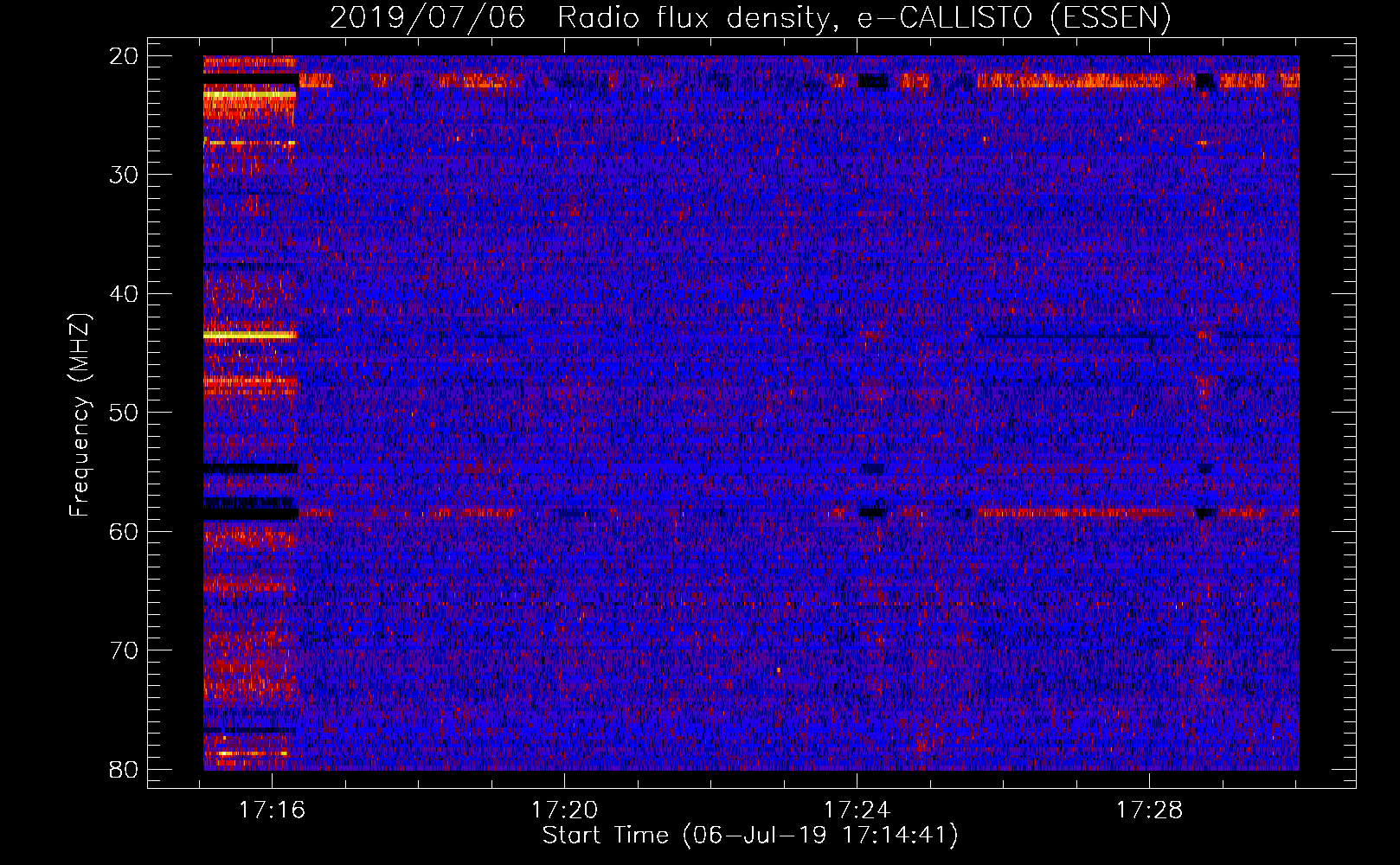1400x865 pixels.
Task: Click the 30 frequency tick label
Action: 124,175
